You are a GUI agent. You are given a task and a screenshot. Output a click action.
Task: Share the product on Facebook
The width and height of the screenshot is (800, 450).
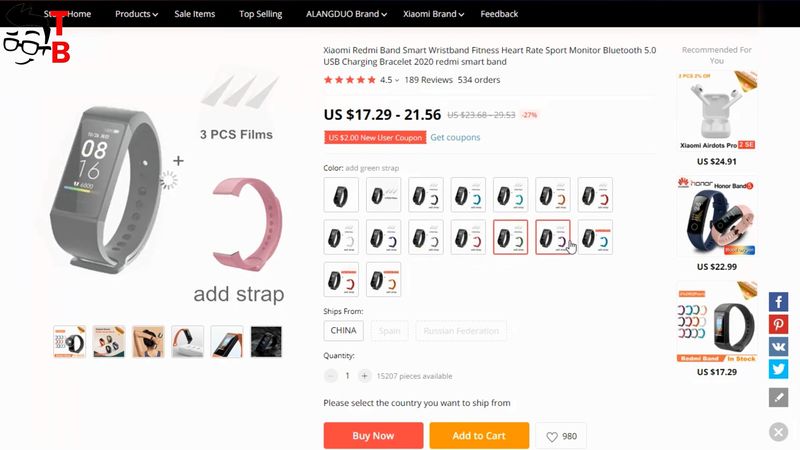tap(779, 302)
